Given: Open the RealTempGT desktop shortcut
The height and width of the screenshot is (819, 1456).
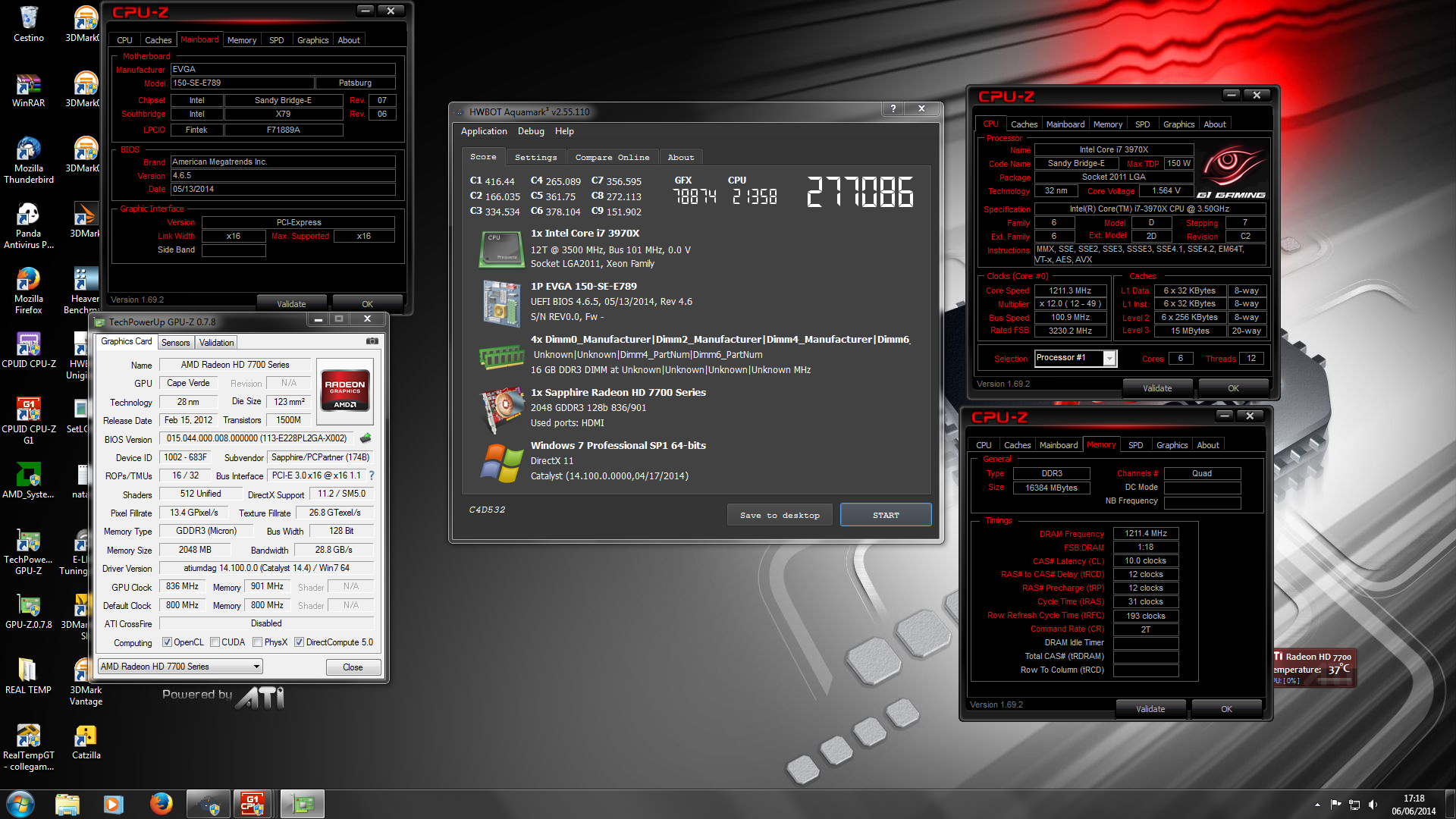Looking at the screenshot, I should click(29, 747).
